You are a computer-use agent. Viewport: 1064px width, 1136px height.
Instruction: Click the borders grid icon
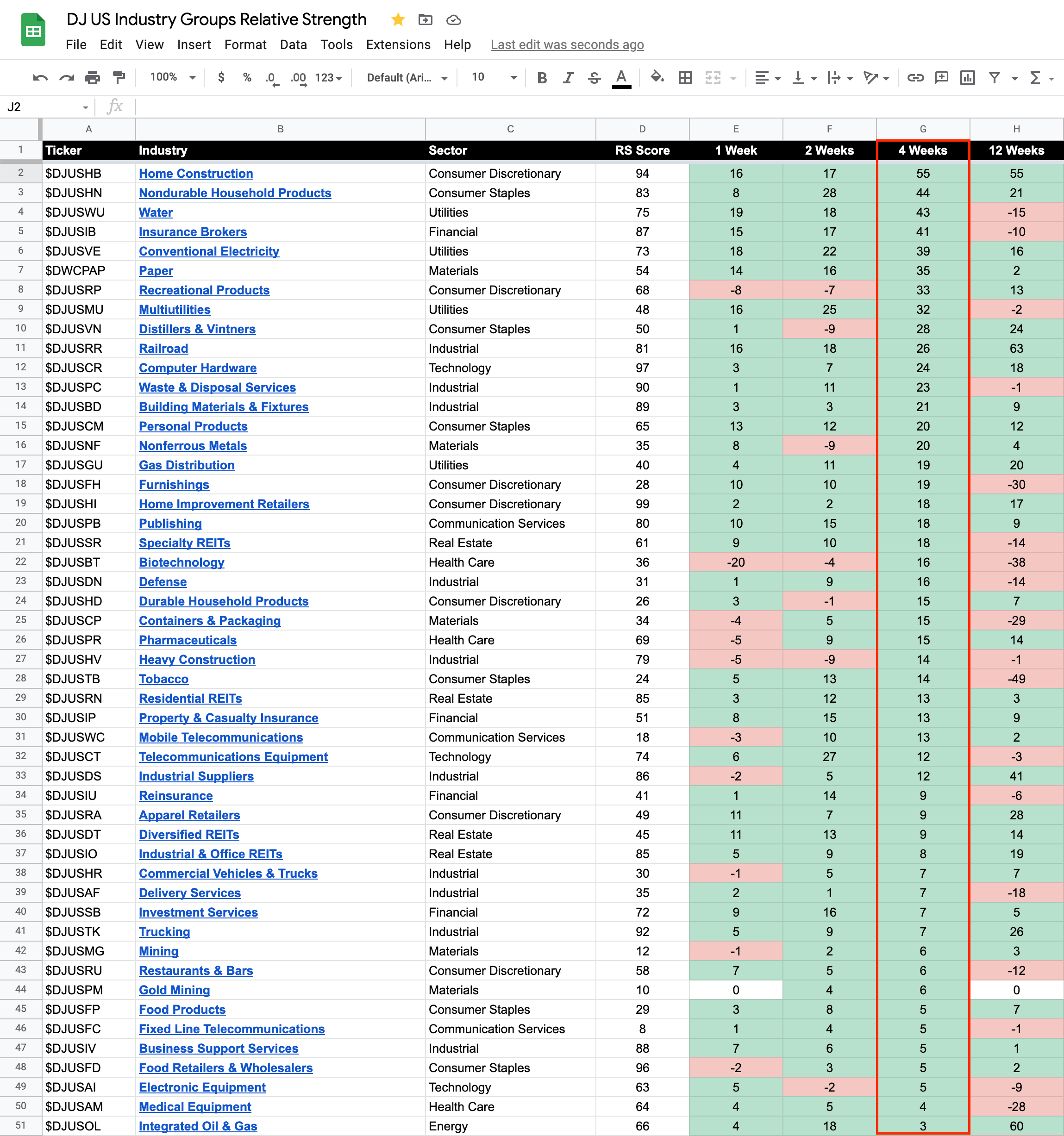coord(685,78)
